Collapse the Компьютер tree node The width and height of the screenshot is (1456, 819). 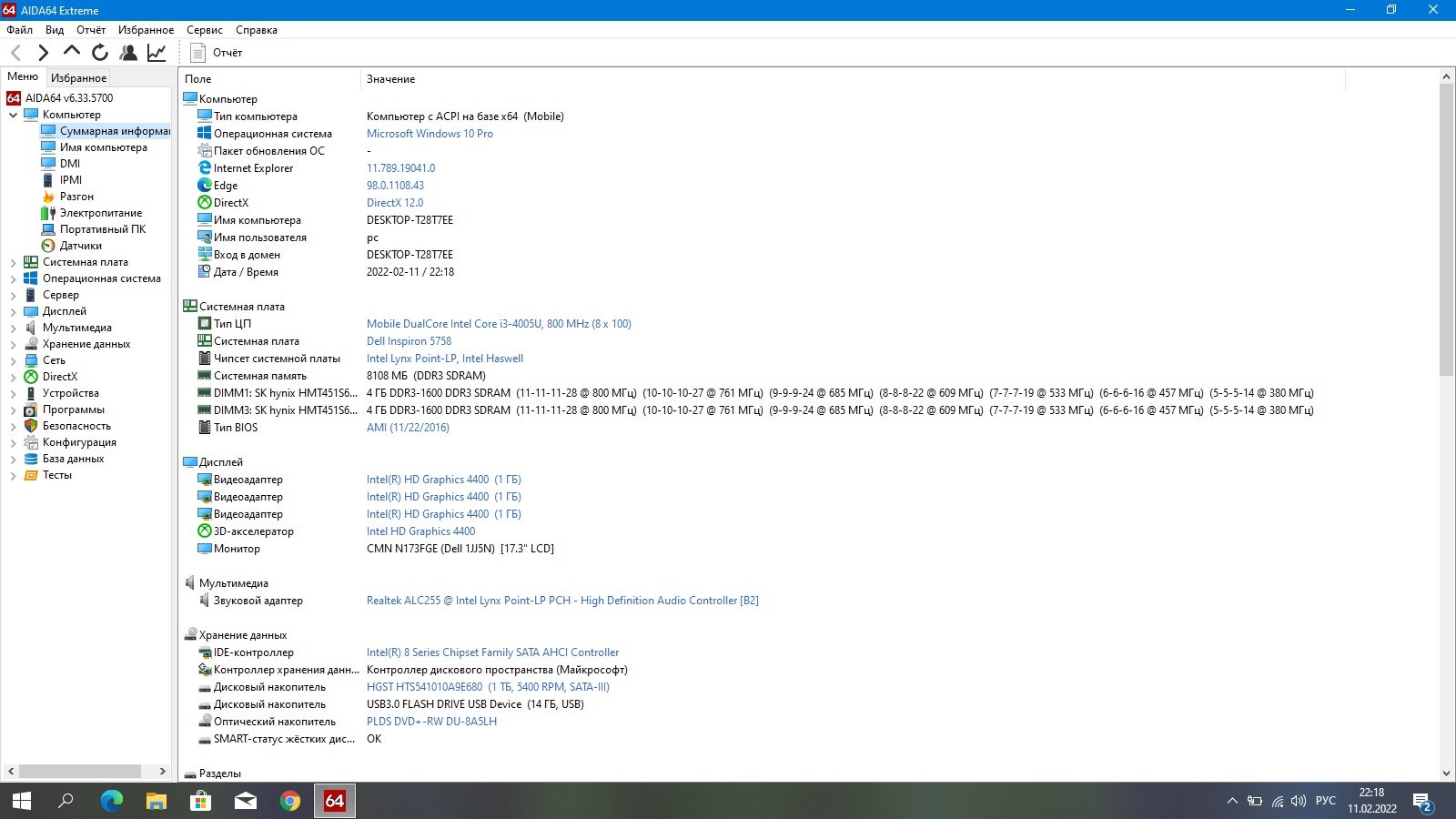coord(13,115)
